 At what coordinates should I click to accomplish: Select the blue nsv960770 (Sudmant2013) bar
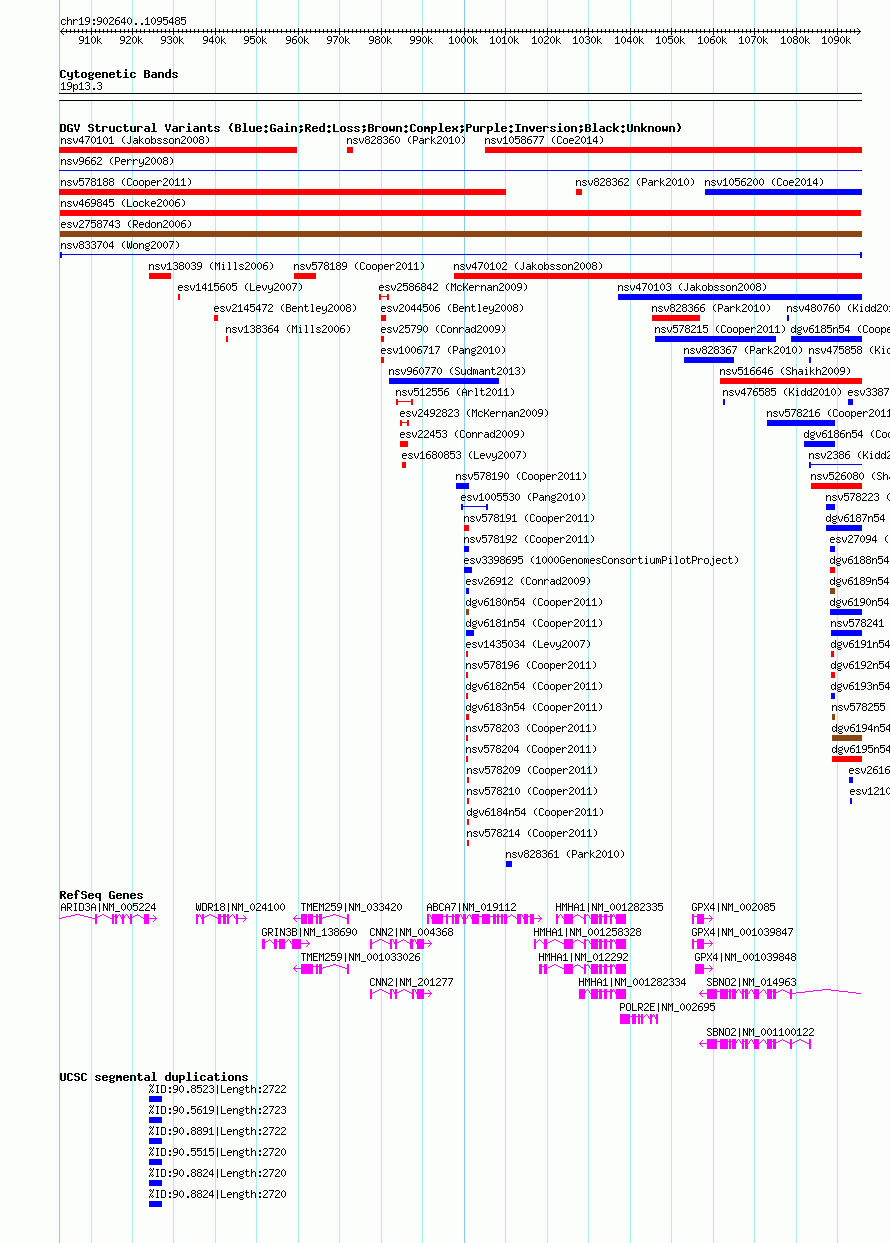coord(444,381)
